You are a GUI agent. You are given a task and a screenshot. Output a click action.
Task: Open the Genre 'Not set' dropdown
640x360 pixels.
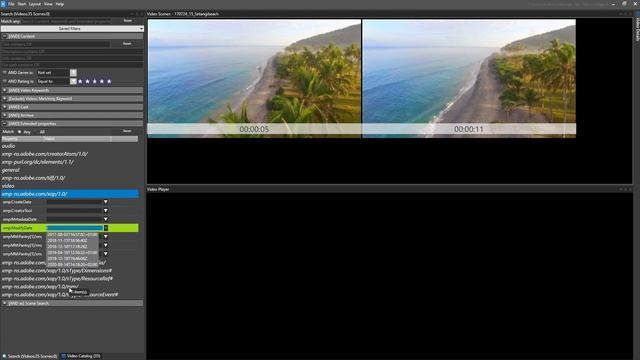(x=73, y=73)
